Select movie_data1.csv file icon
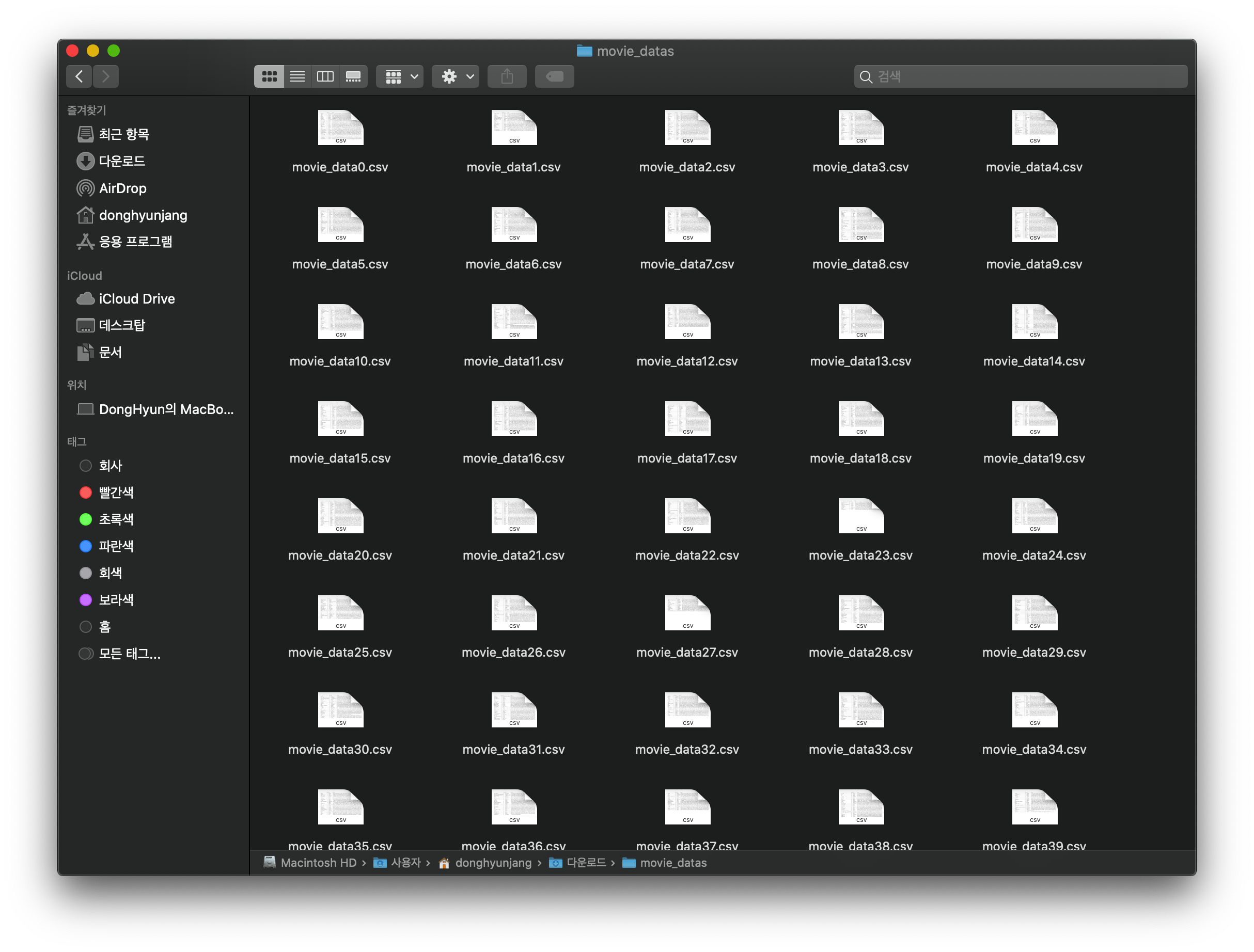The width and height of the screenshot is (1254, 952). (x=513, y=128)
